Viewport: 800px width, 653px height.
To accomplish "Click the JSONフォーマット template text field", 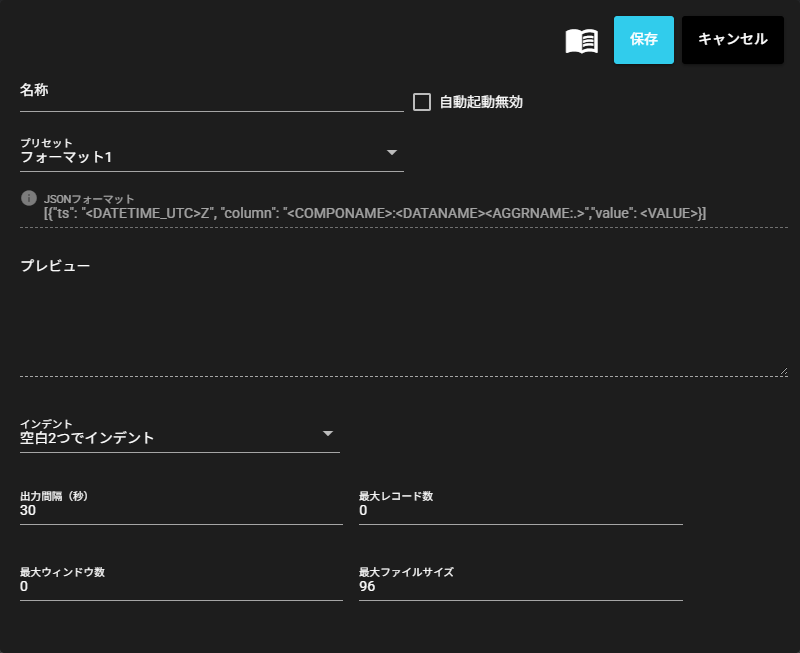I will click(400, 213).
